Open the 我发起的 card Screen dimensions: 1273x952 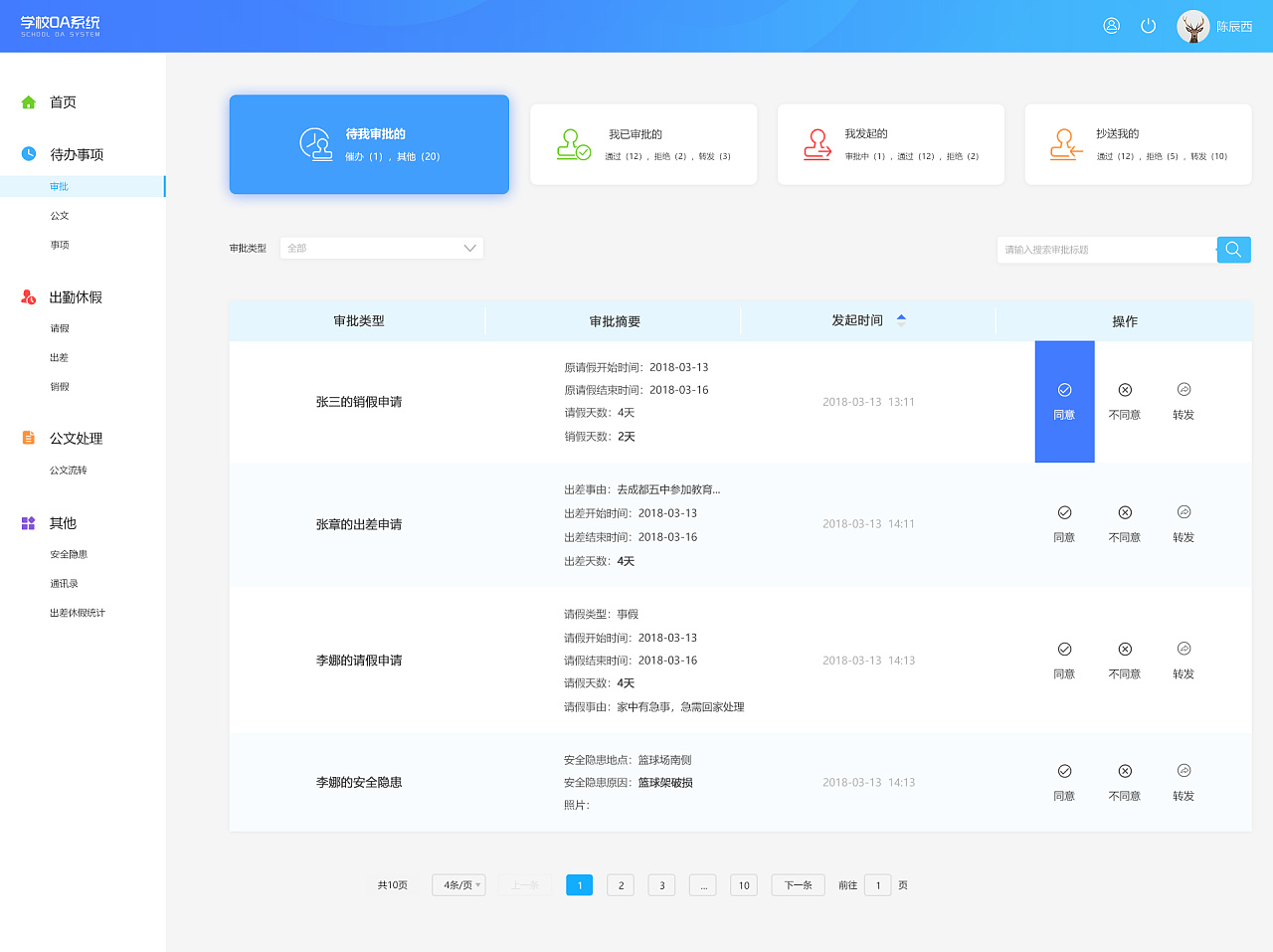pos(890,144)
